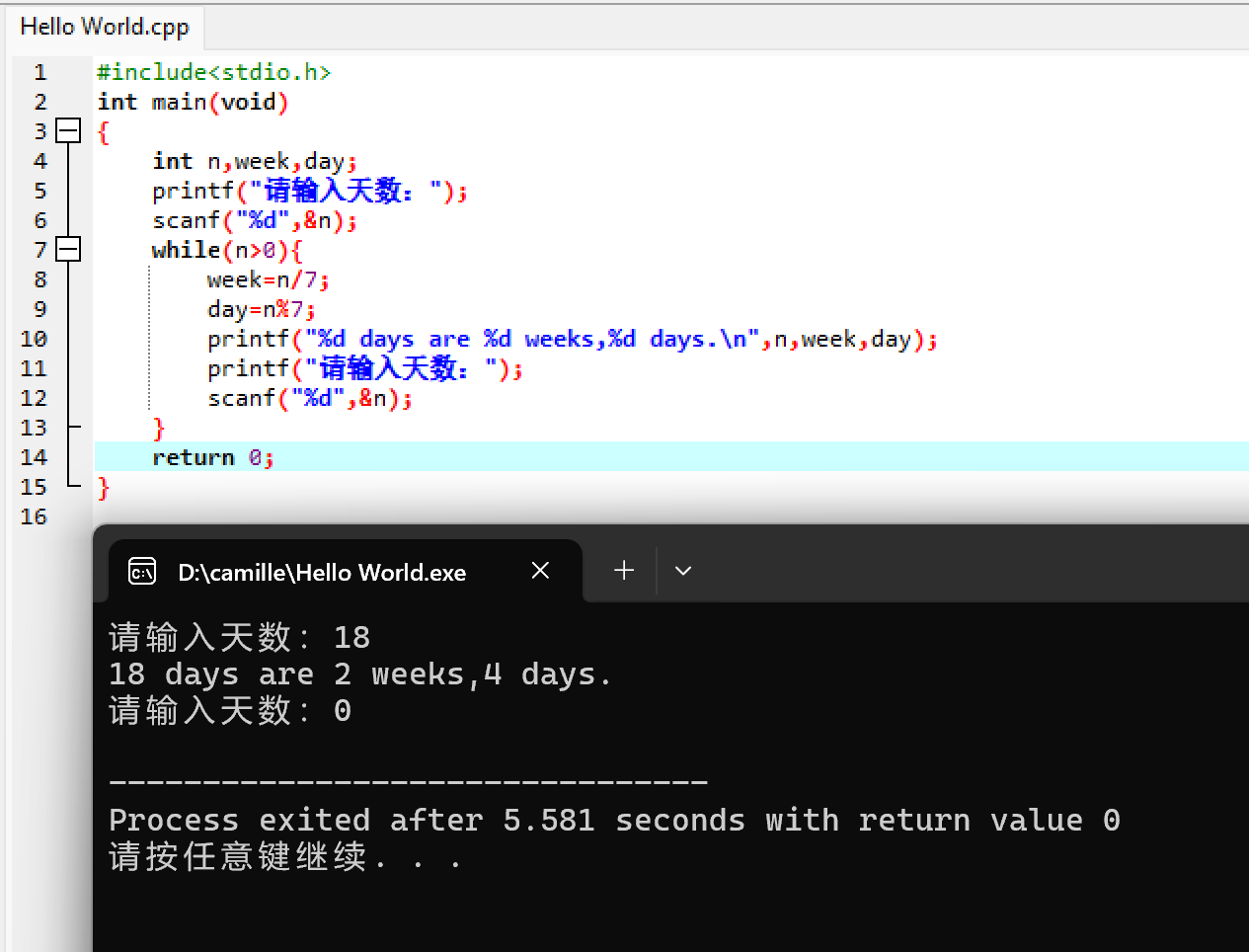
Task: Click line number 16 in the gutter
Action: (x=34, y=516)
